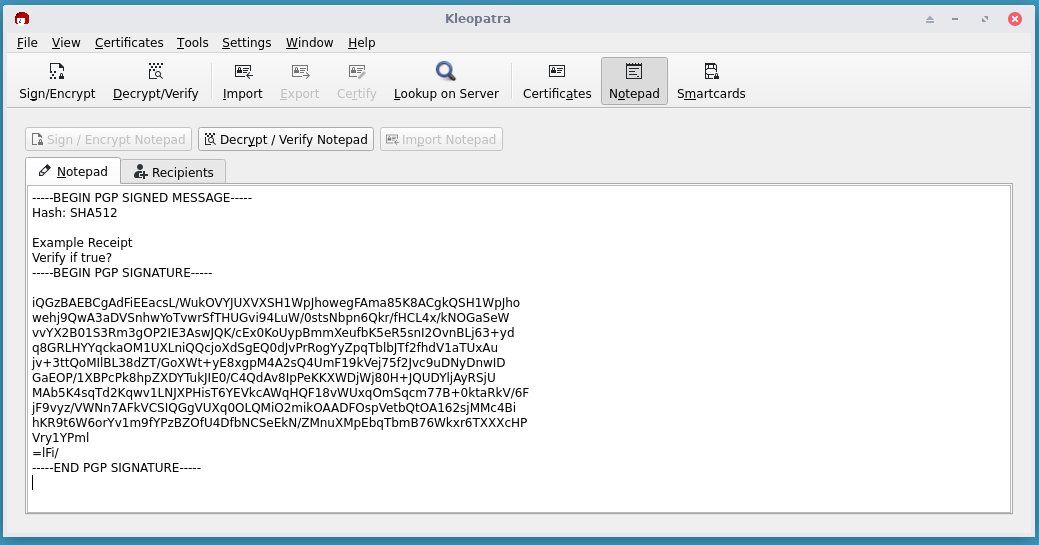Click signature line starting with q8GRLHYYqckaOM1

265,348
